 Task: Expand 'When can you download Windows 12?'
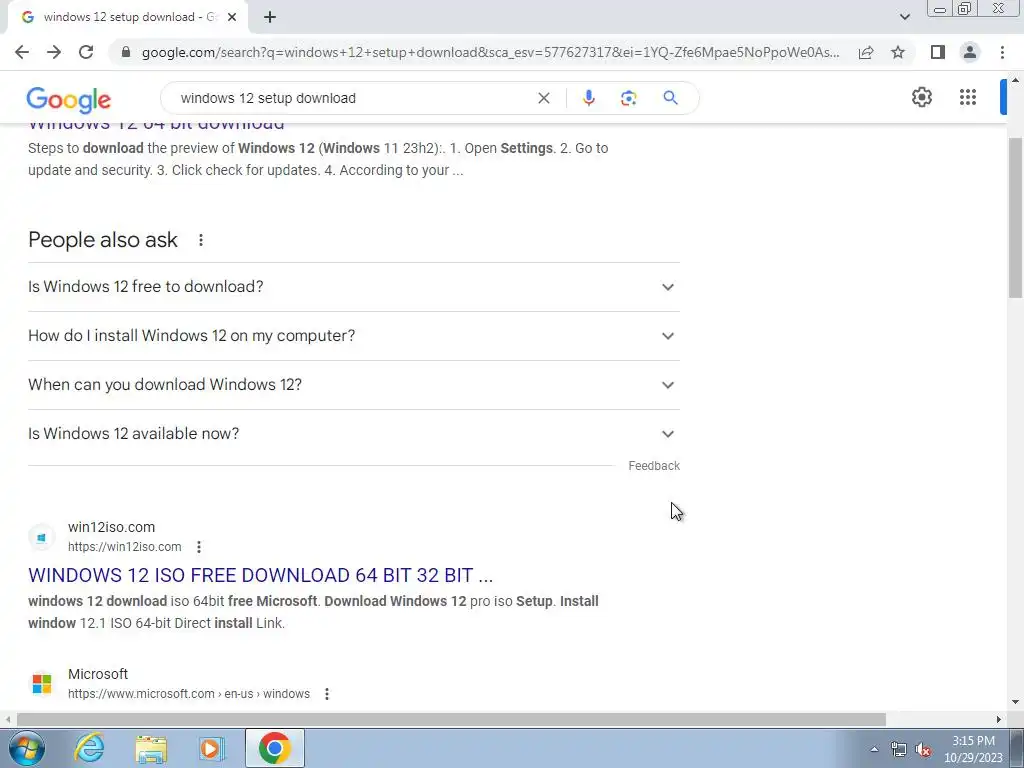point(354,385)
